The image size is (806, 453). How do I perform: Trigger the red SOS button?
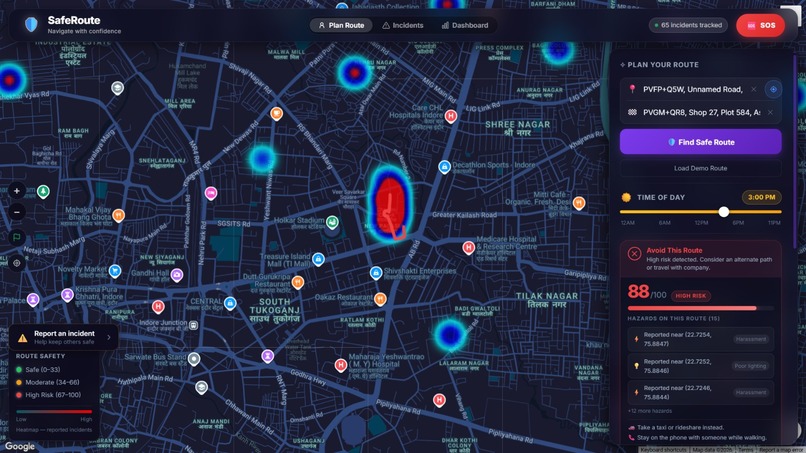760,25
